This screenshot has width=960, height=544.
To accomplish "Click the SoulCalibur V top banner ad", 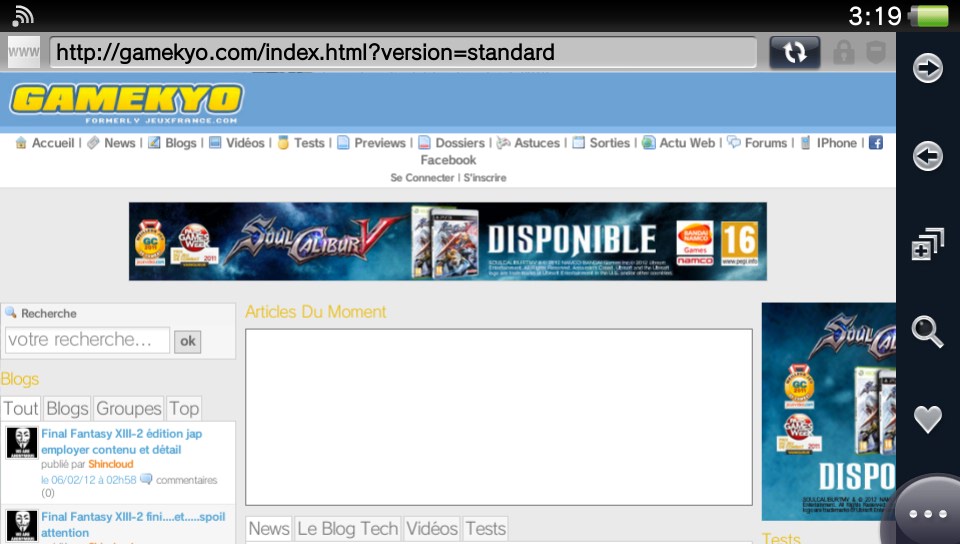I will click(448, 241).
